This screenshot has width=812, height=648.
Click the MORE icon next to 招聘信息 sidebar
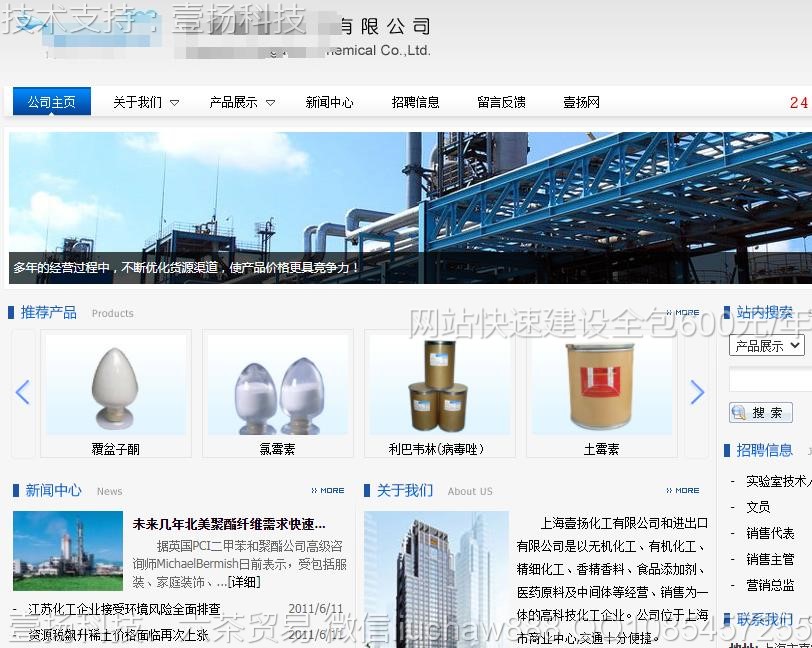(806, 450)
